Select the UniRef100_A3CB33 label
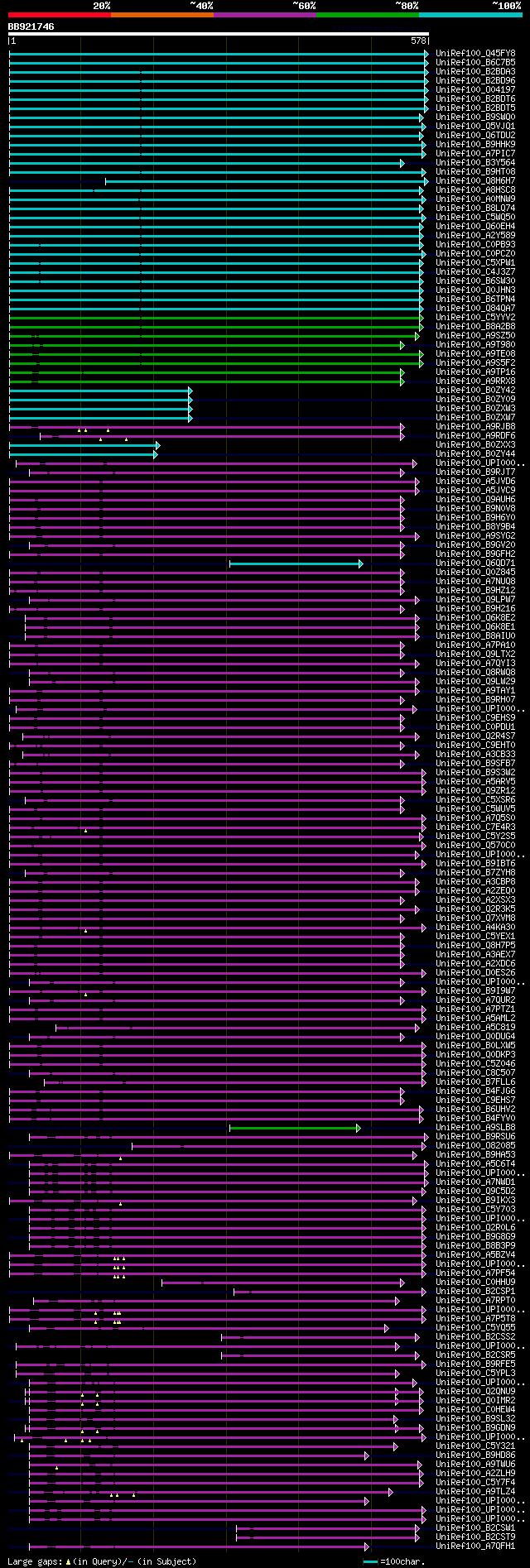Screen dimensions: 530x1568 475,754
